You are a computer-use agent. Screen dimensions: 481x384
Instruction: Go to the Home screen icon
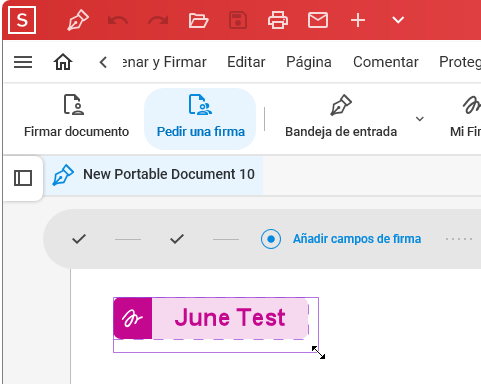click(x=63, y=62)
